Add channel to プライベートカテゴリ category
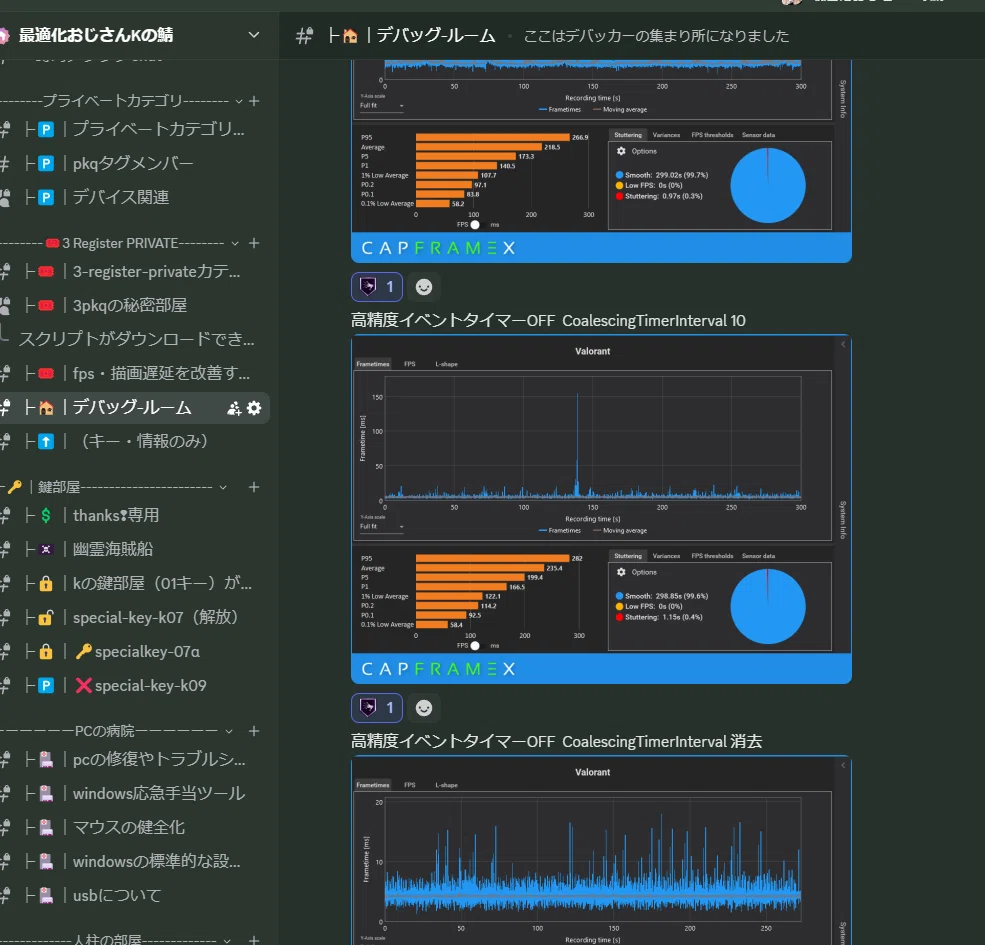 click(254, 101)
